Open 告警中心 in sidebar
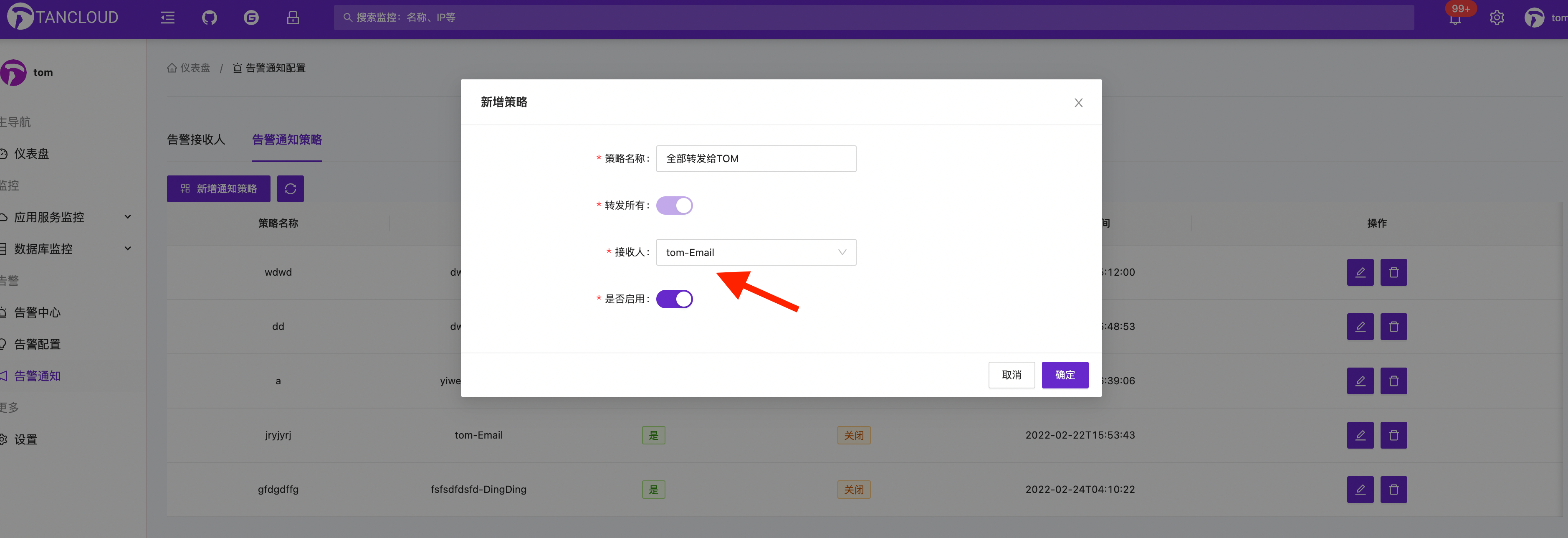1568x538 pixels. (x=37, y=312)
